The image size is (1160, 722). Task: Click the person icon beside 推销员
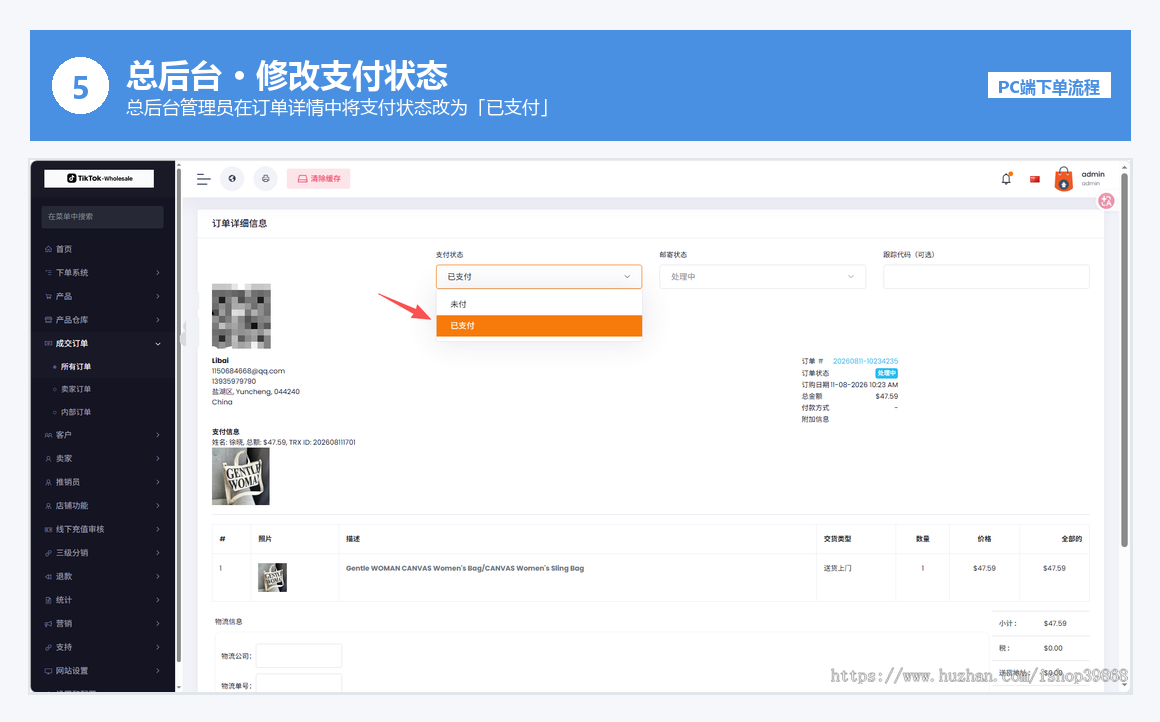pyautogui.click(x=48, y=482)
